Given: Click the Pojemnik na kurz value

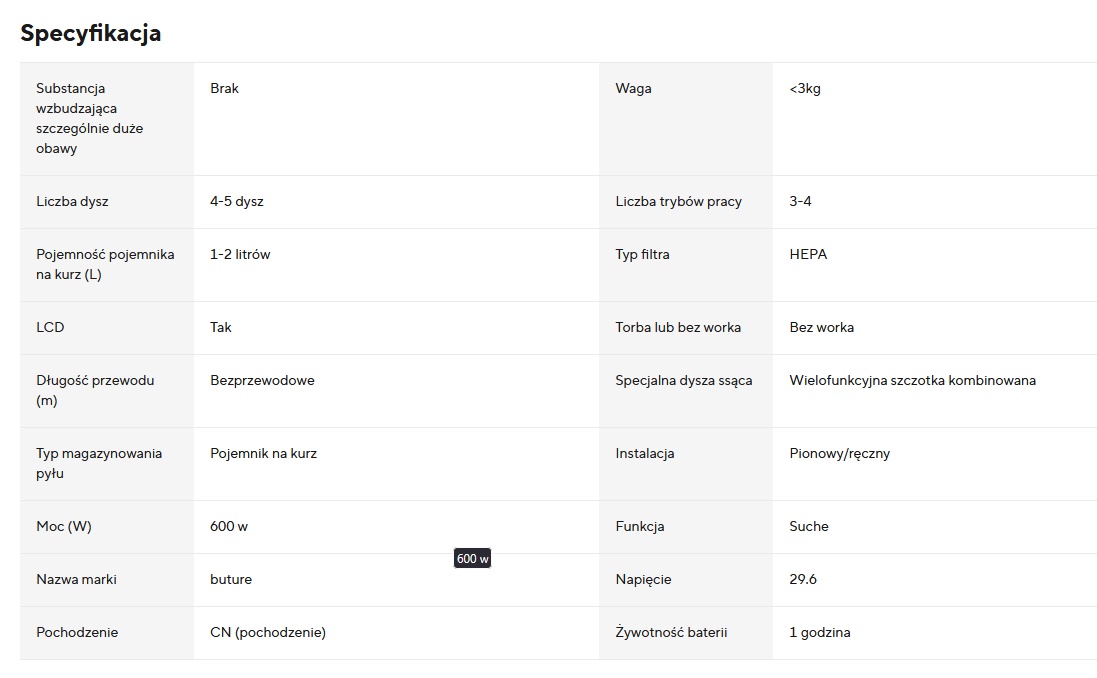Looking at the screenshot, I should 263,453.
